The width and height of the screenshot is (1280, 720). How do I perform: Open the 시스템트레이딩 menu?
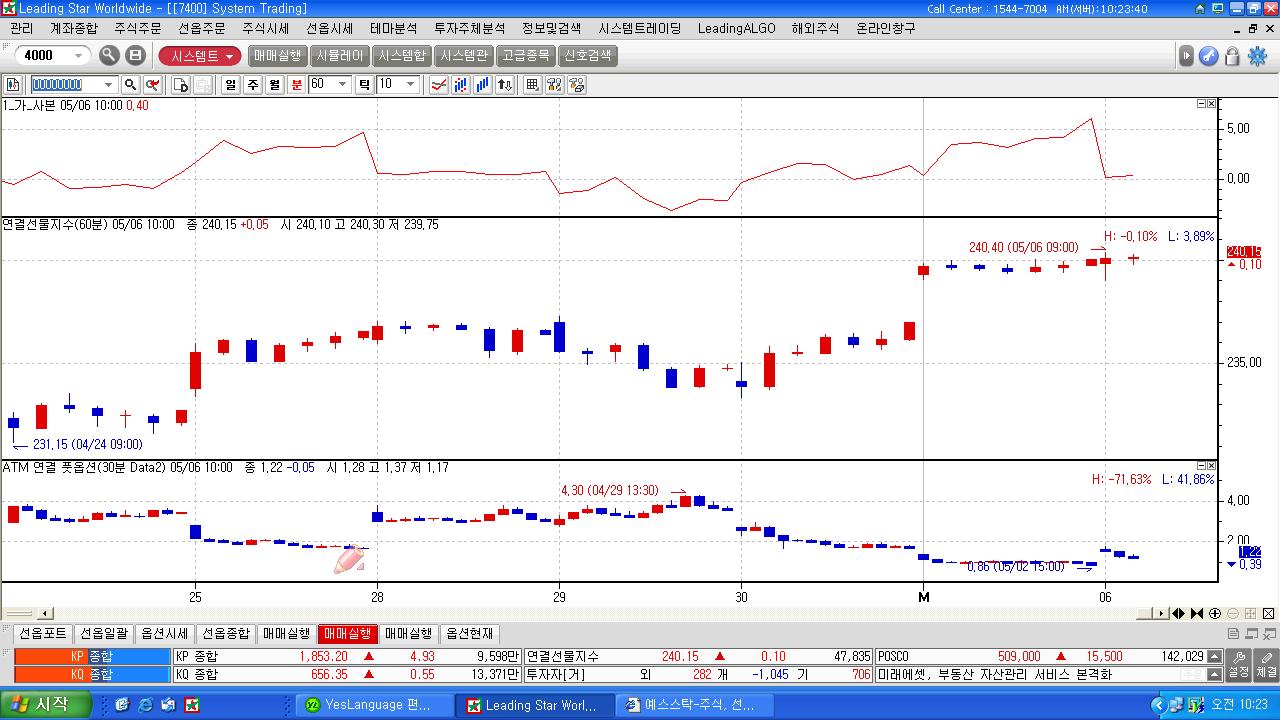pyautogui.click(x=639, y=28)
